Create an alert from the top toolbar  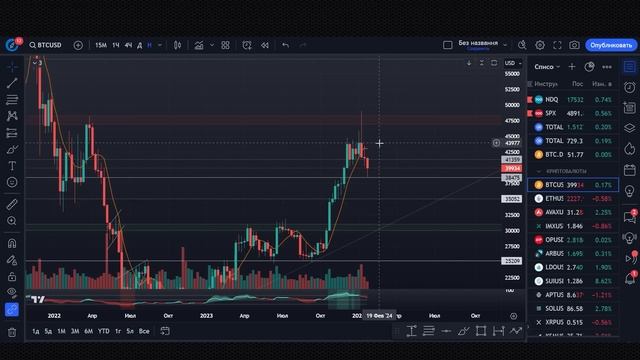[247, 45]
